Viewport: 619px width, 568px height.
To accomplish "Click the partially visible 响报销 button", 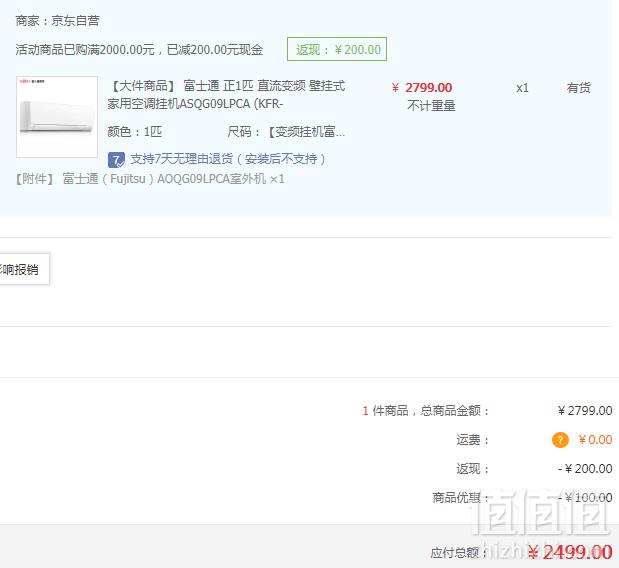I will [x=24, y=269].
